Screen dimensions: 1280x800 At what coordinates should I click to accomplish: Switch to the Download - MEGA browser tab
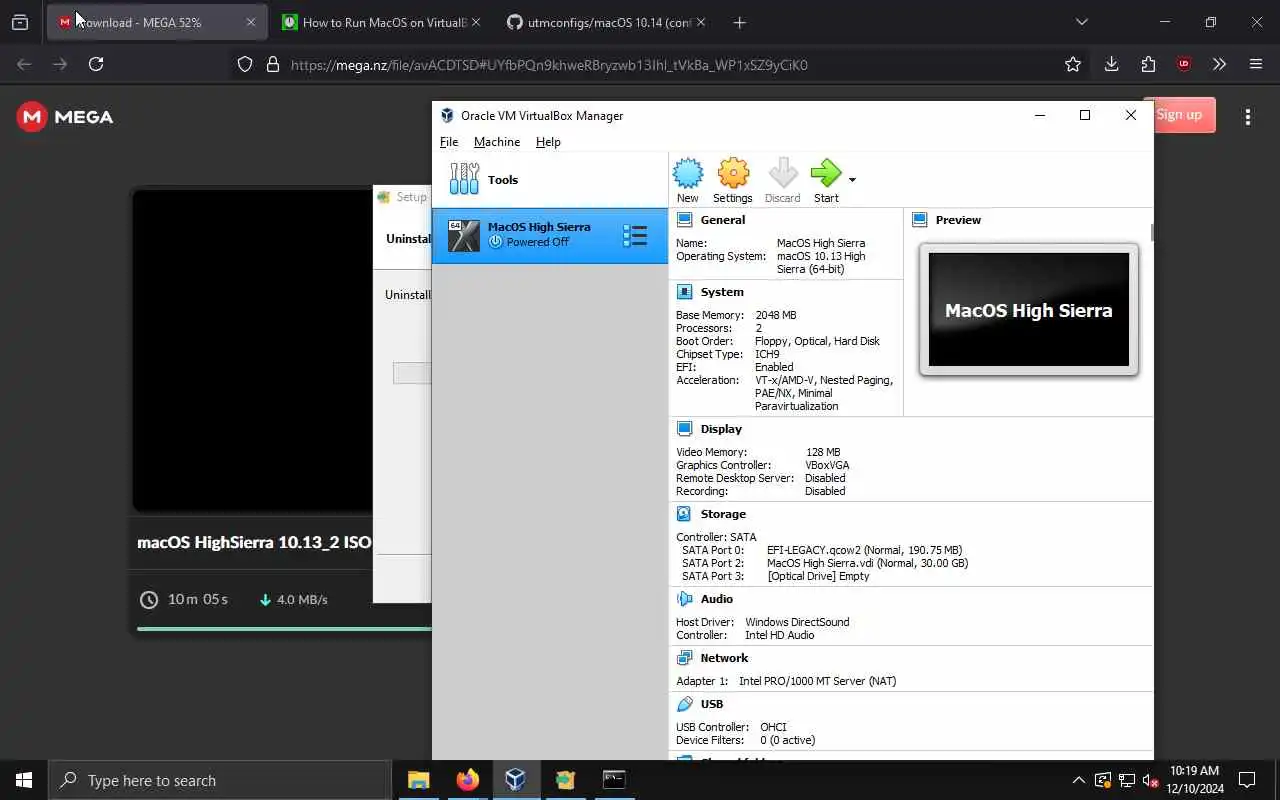(x=157, y=22)
